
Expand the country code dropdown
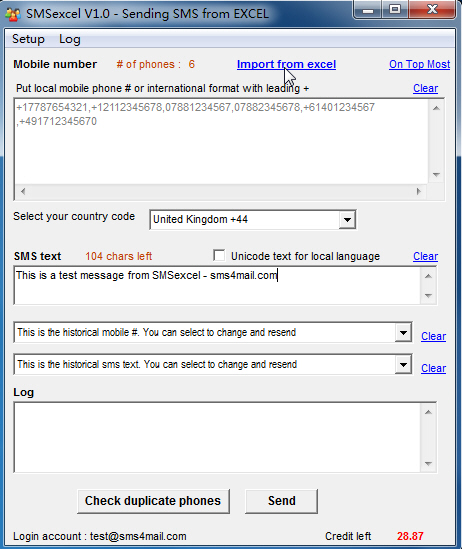(x=347, y=220)
